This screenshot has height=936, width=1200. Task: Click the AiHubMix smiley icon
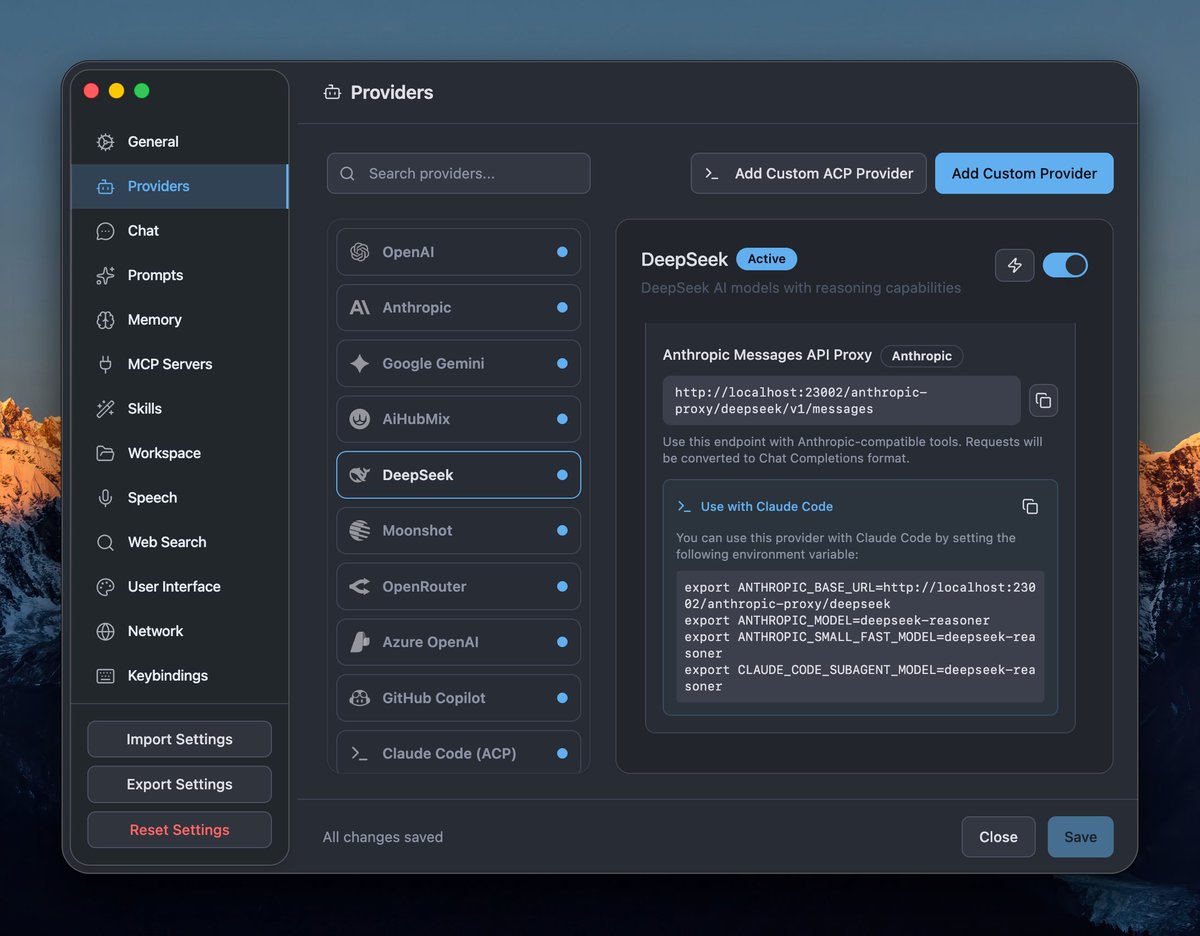click(x=360, y=419)
